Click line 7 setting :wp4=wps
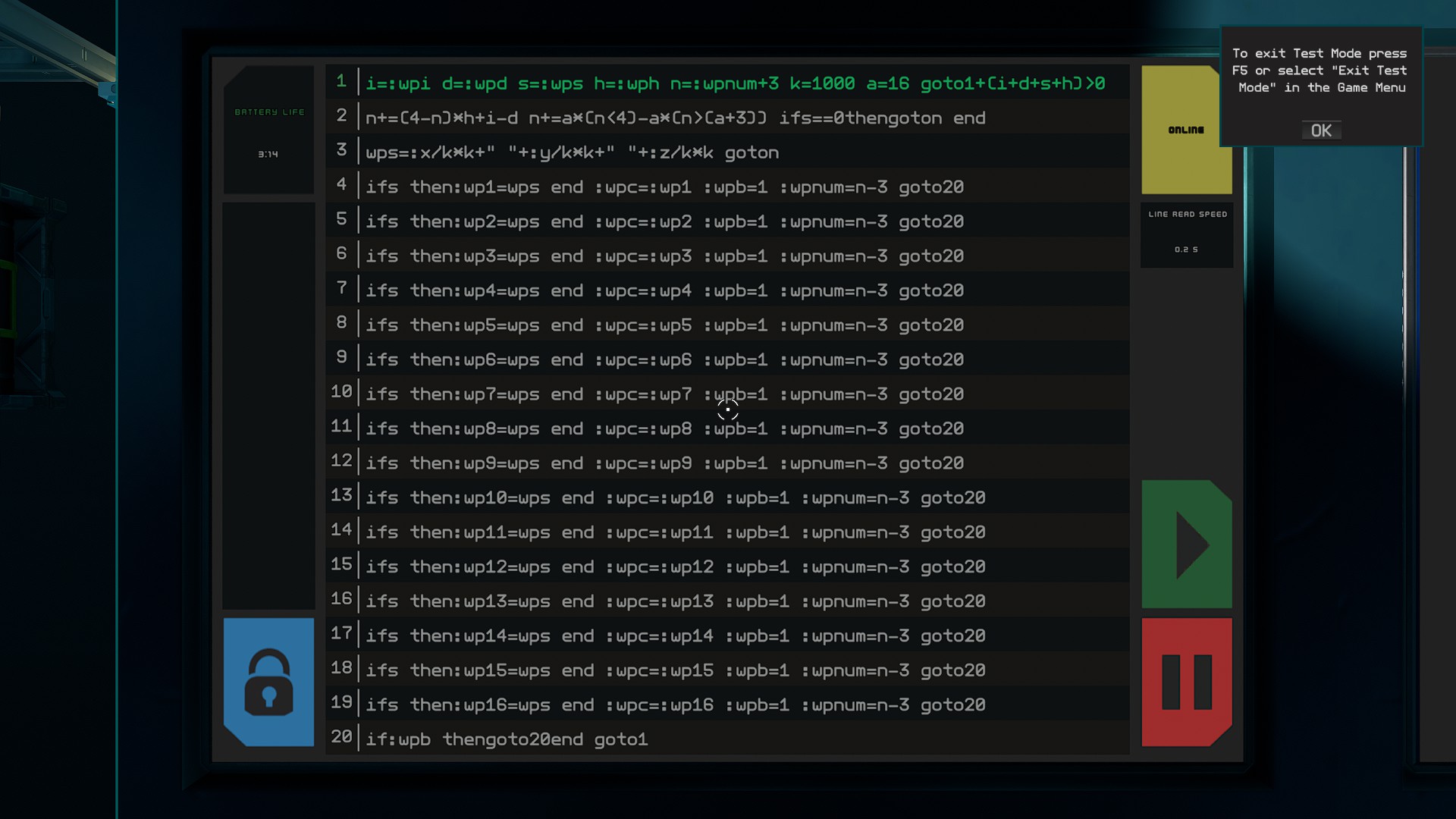The height and width of the screenshot is (819, 1456). pos(664,290)
